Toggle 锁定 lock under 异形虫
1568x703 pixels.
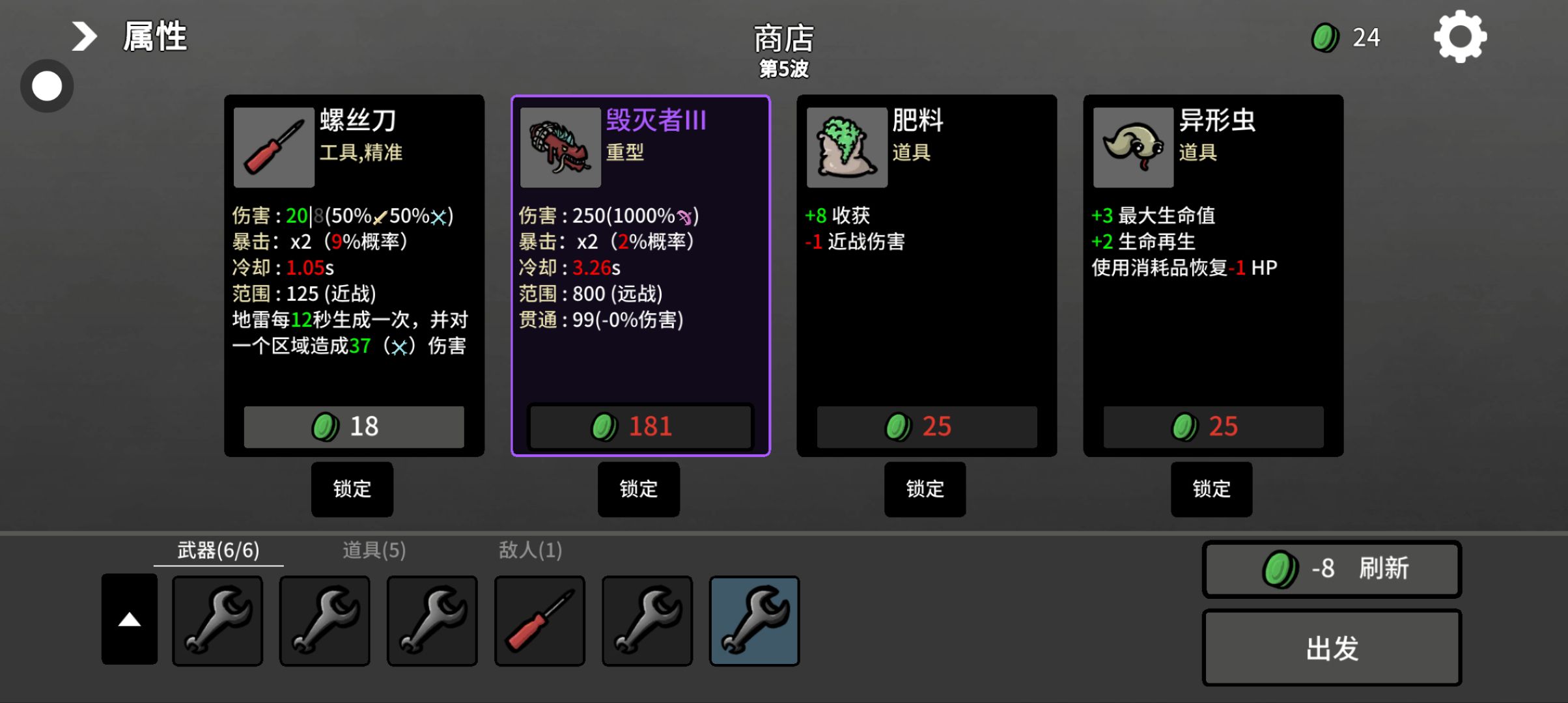point(1211,489)
